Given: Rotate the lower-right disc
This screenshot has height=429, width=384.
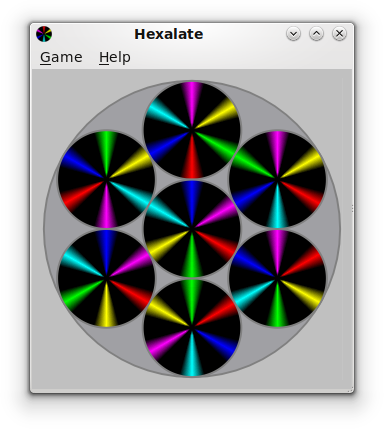Looking at the screenshot, I should tap(278, 278).
